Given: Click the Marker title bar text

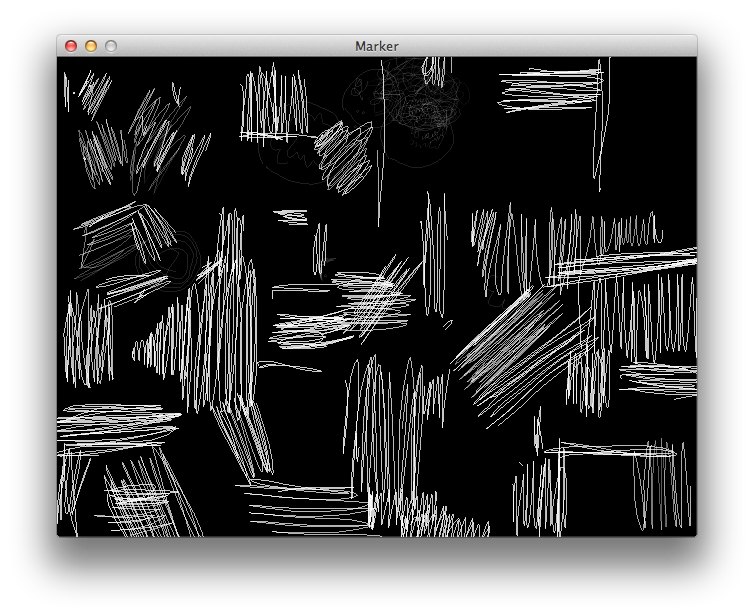Looking at the screenshot, I should (x=377, y=46).
